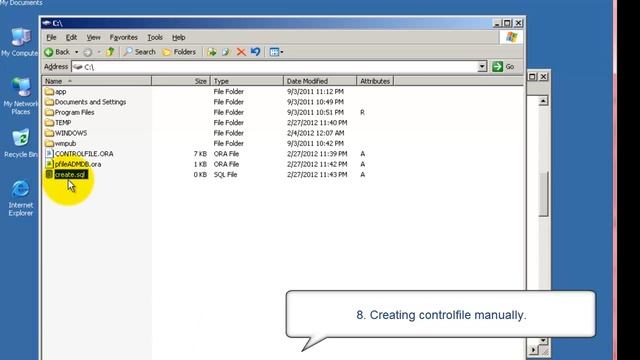Open the Edit menu
The width and height of the screenshot is (640, 360).
tap(71, 38)
